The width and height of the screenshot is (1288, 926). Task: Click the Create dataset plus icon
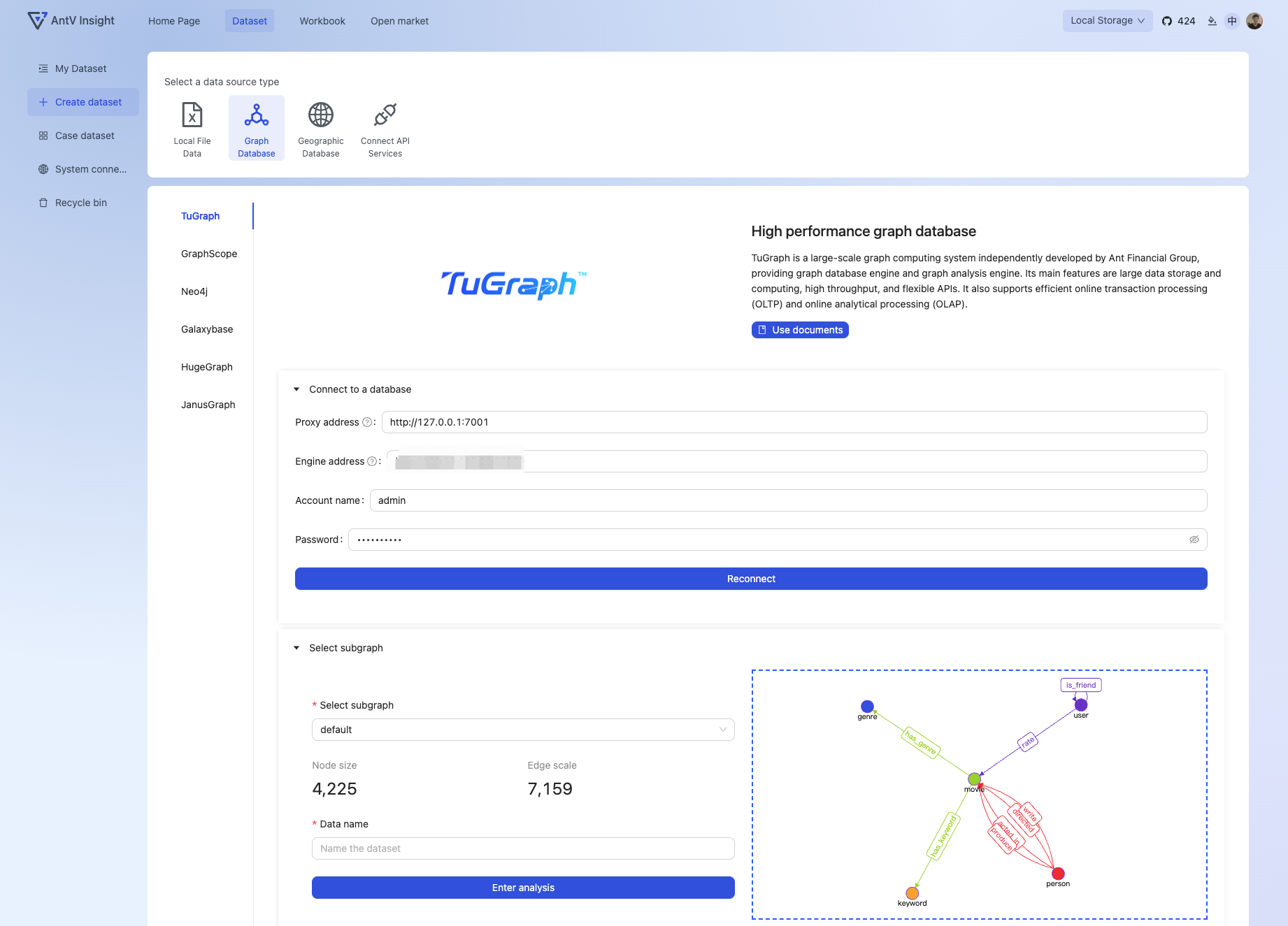click(x=43, y=102)
